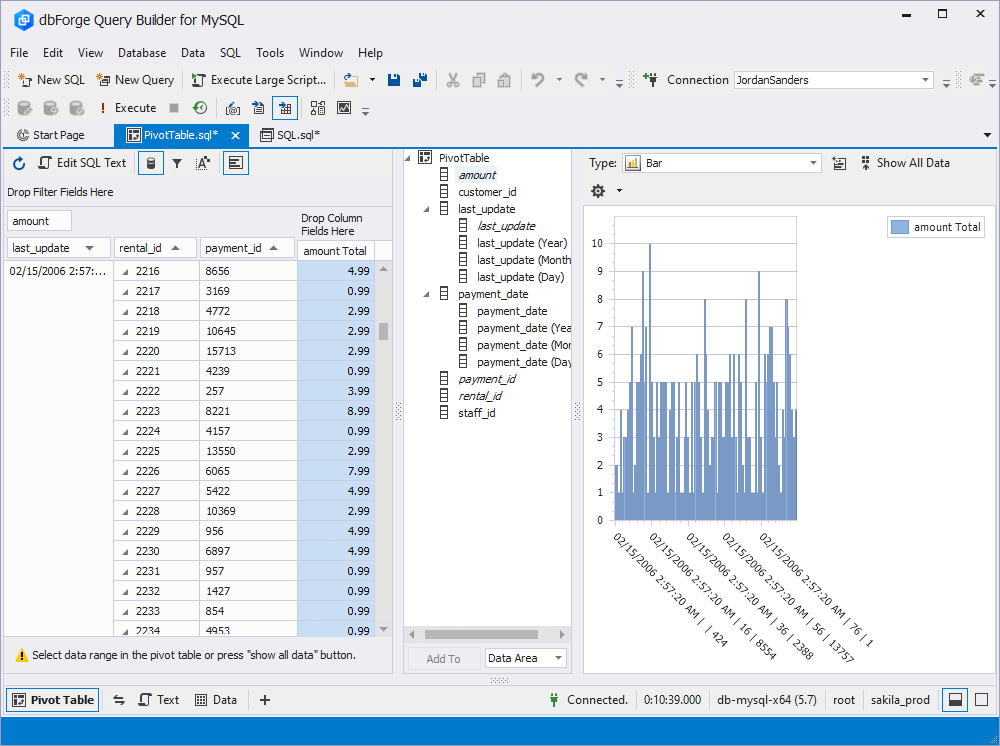Click the Open File folder icon
Viewport: 1000px width, 746px height.
(351, 80)
